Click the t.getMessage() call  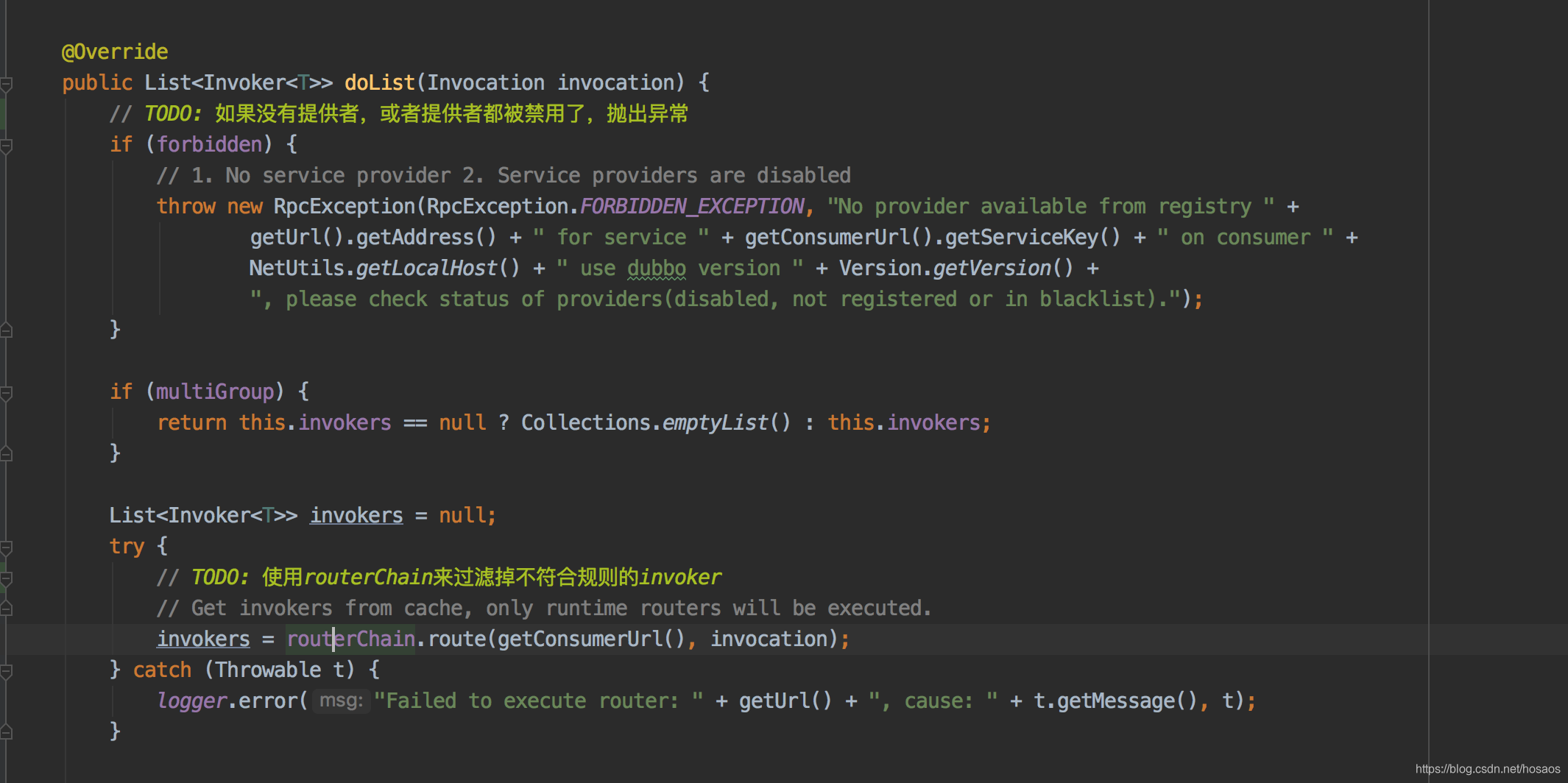click(1115, 701)
